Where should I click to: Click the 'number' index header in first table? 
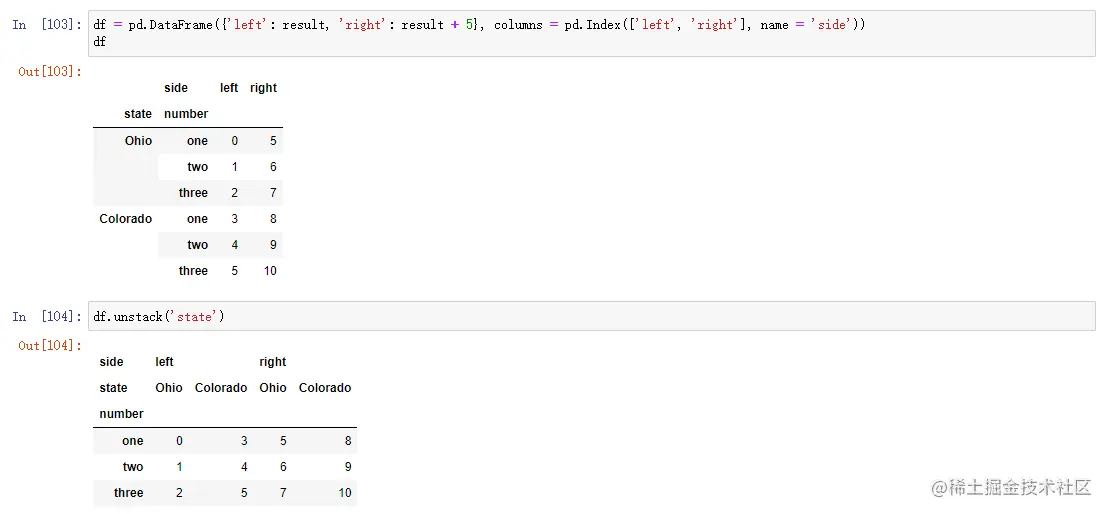click(186, 114)
